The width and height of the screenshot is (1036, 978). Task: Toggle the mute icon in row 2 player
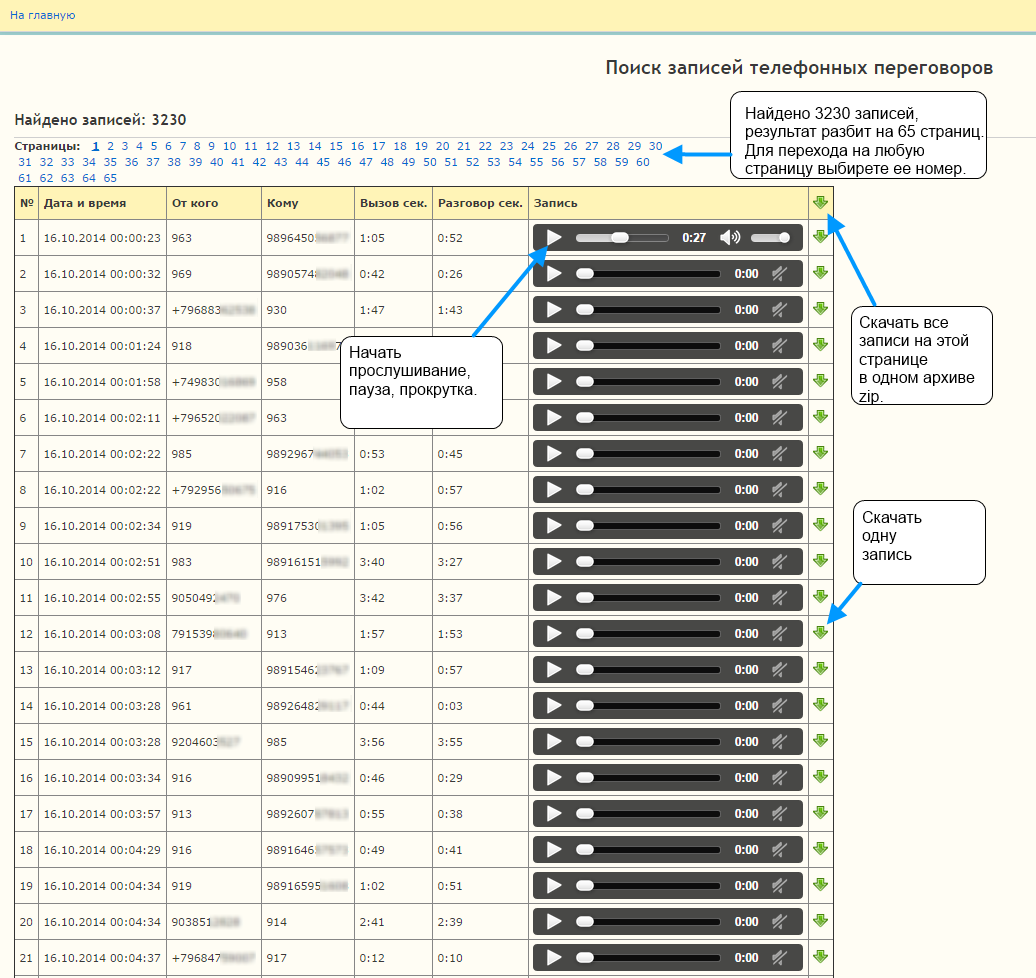pos(780,274)
